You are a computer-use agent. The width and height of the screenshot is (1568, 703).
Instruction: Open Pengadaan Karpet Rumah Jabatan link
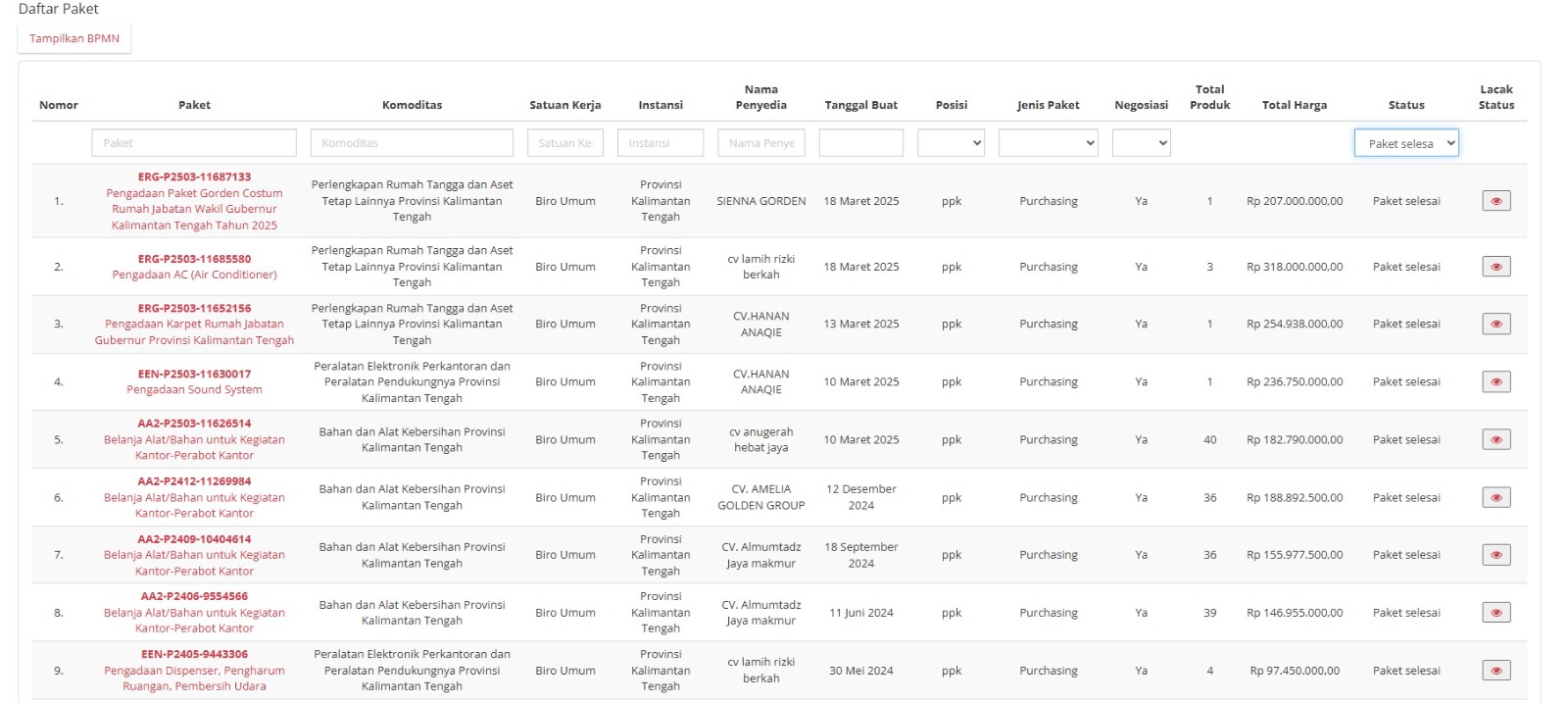(x=194, y=331)
